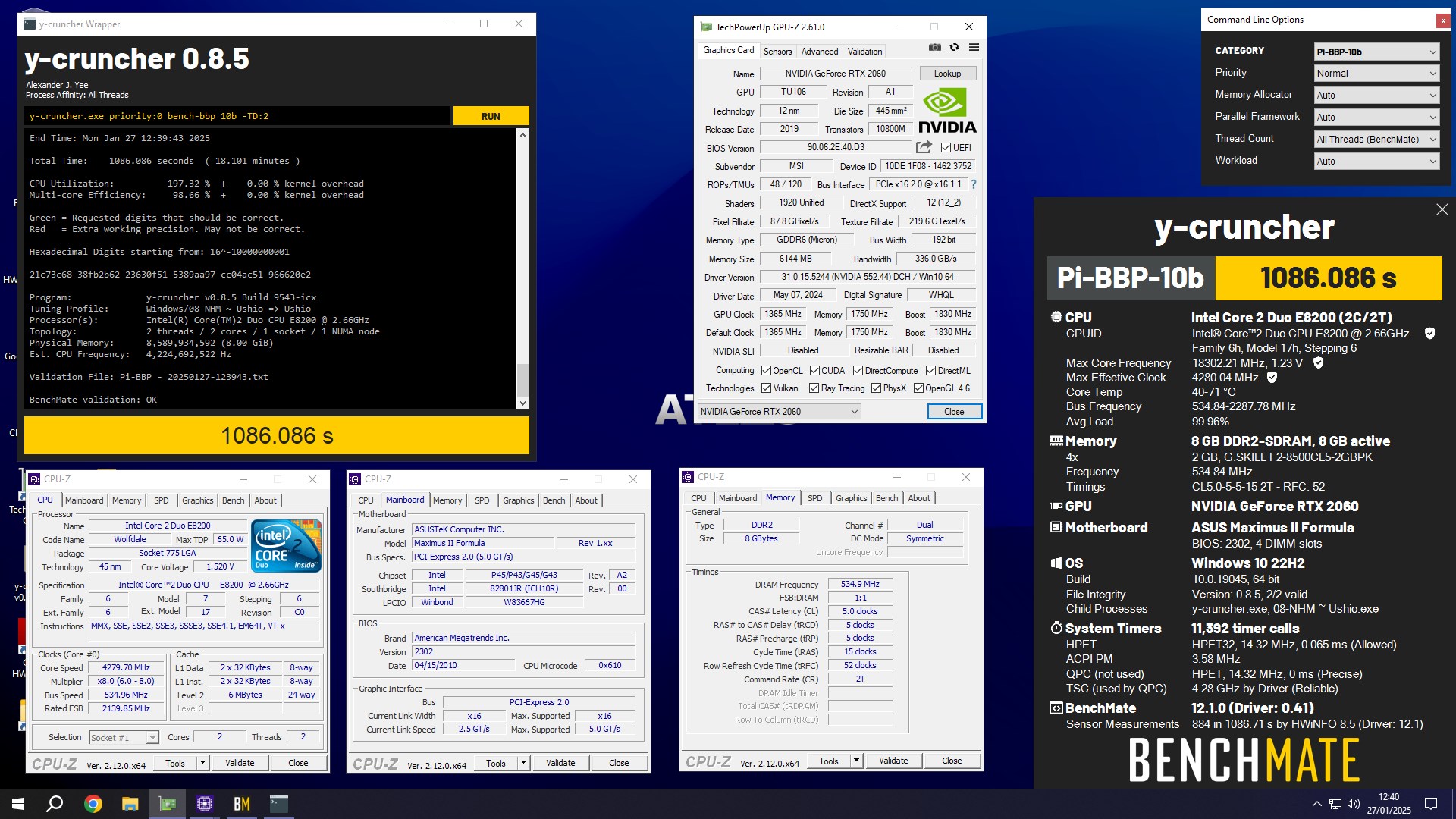Click the GPU card icon in the BenchMate result
The height and width of the screenshot is (819, 1456).
coord(1056,506)
